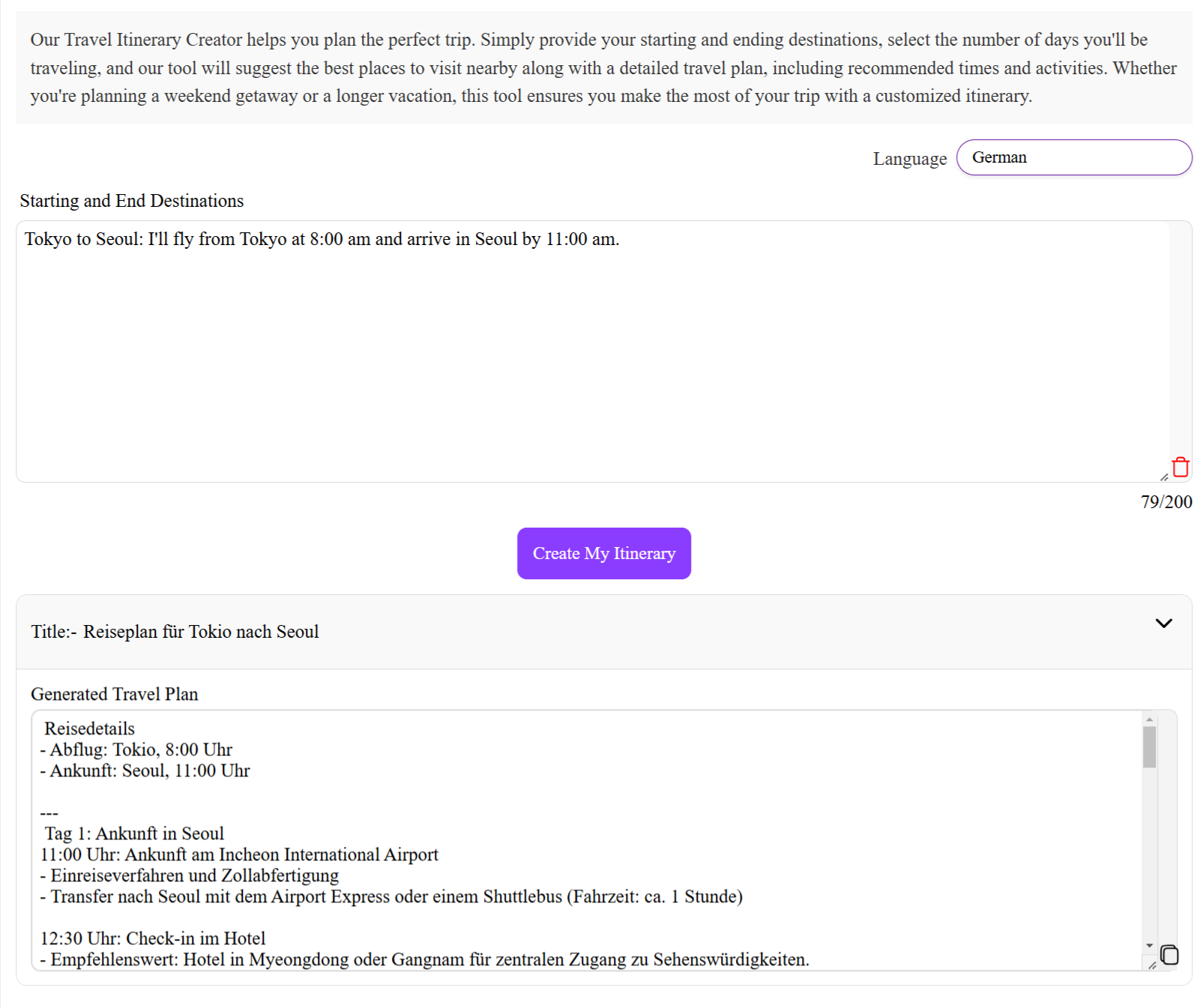Click '- Ankunft: Seoul, 11:00 Uhr' line
The width and height of the screenshot is (1194, 1008).
145,770
